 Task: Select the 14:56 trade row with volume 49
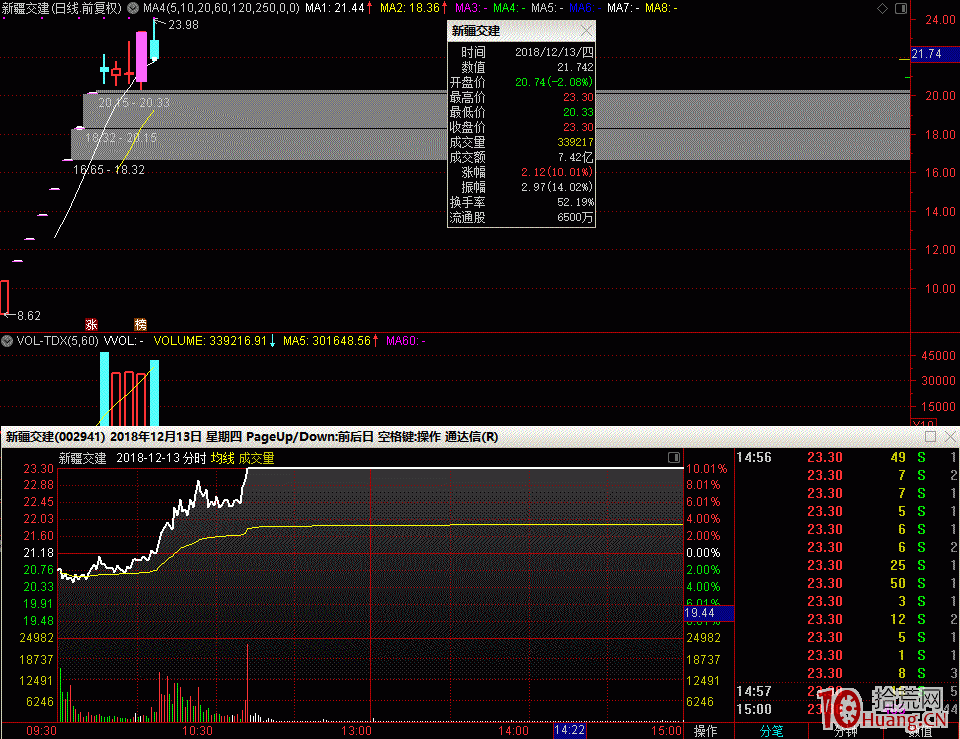[840, 457]
